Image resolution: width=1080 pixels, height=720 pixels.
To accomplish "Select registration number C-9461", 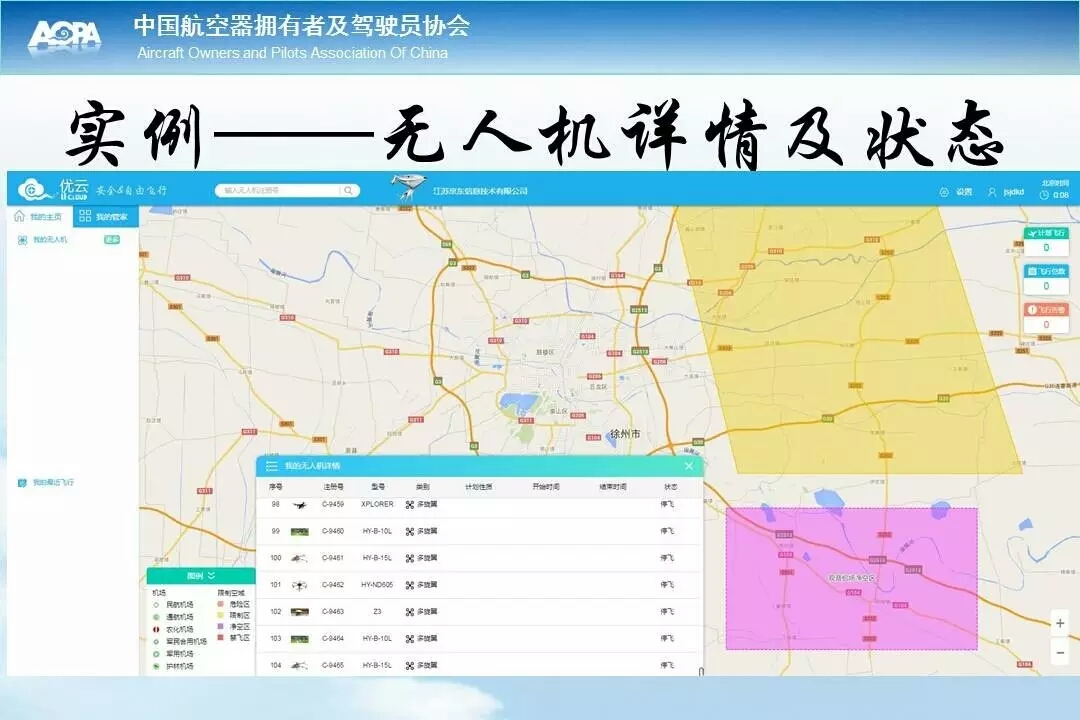I will (333, 558).
